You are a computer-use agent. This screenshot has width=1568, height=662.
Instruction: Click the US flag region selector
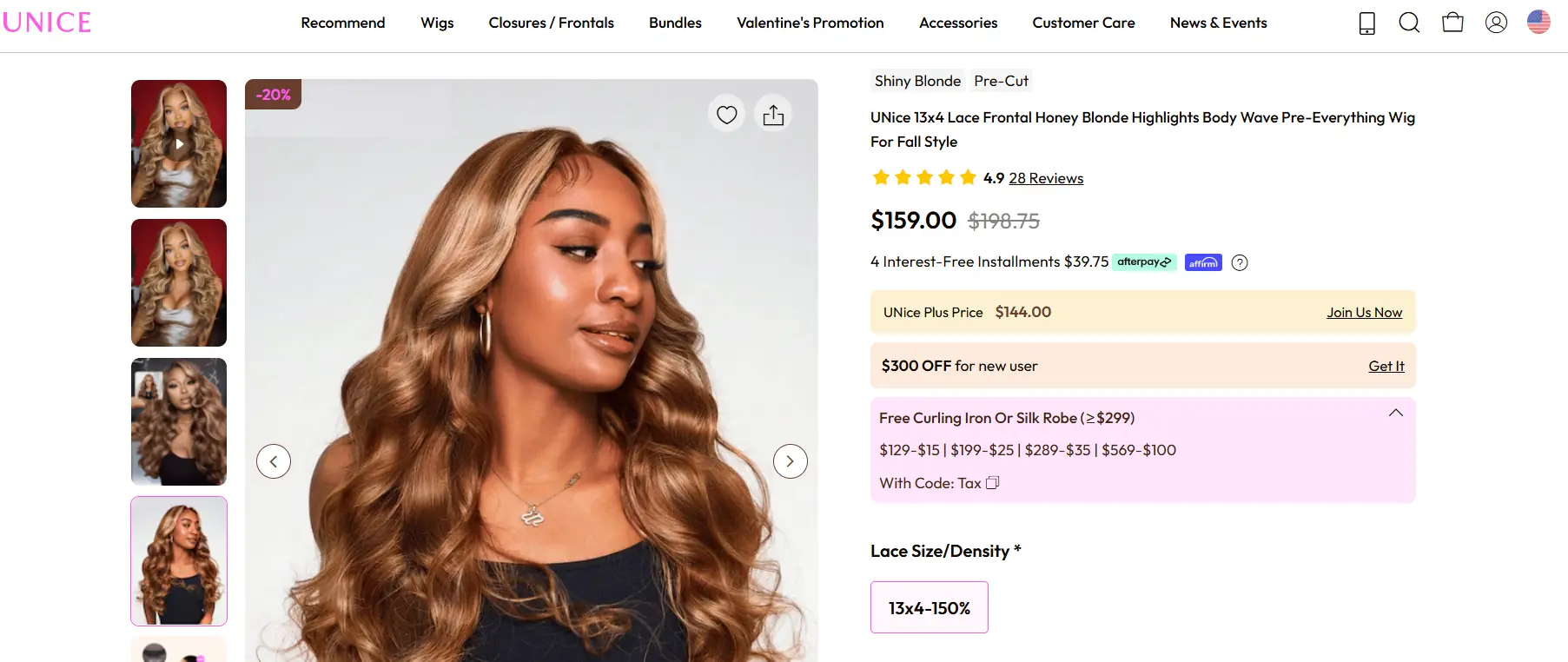(x=1538, y=22)
